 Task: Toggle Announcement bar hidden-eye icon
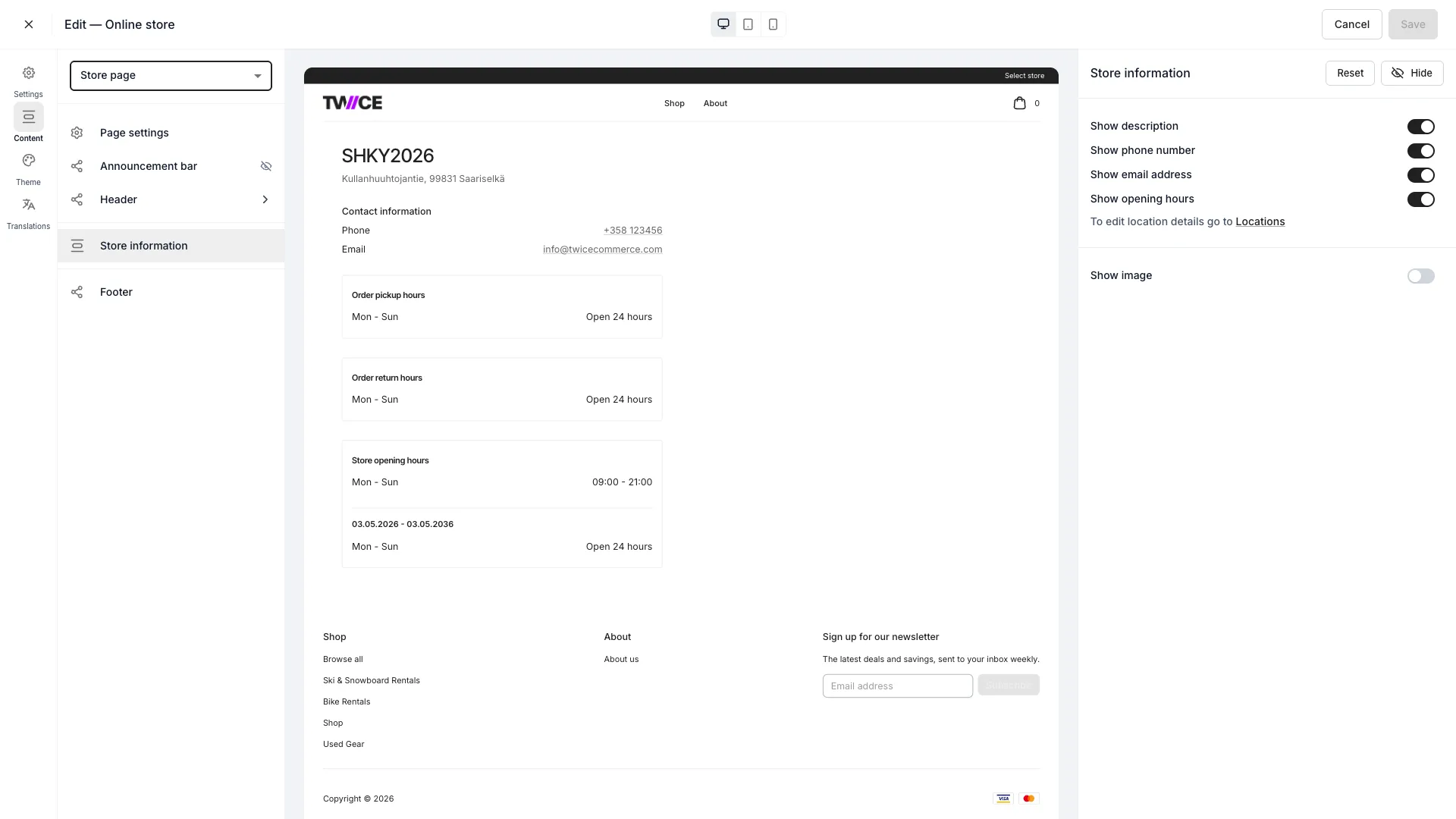266,166
